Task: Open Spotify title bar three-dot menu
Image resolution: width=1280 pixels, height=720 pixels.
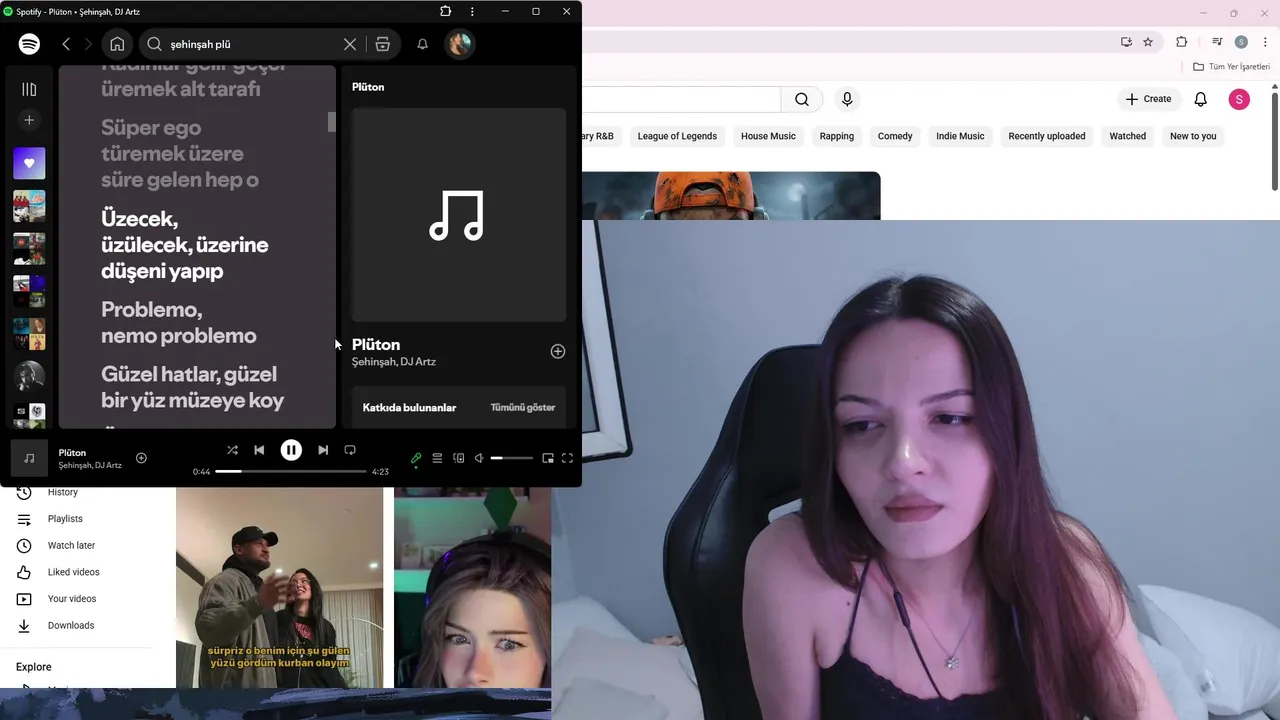Action: tap(472, 11)
